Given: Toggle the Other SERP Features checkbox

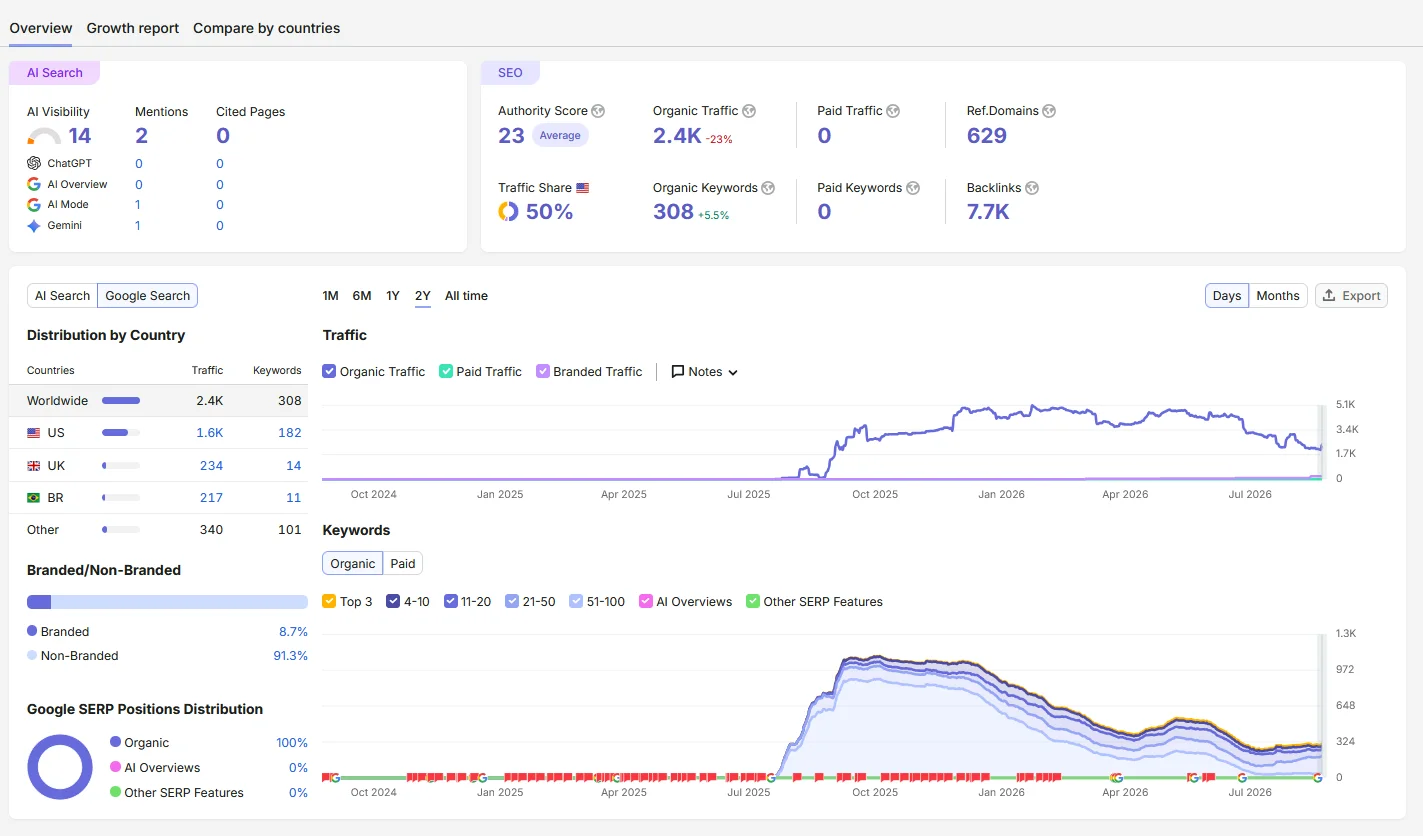Looking at the screenshot, I should [x=753, y=602].
